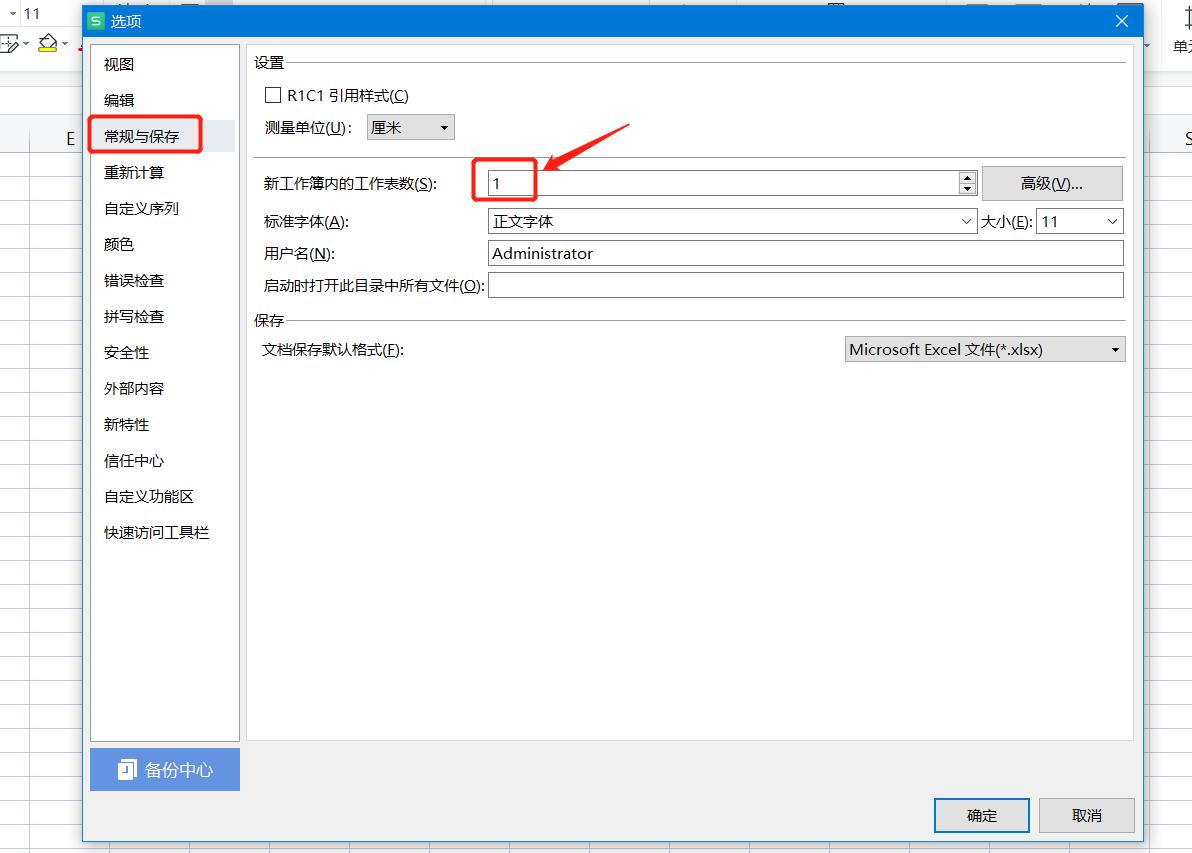Screen dimensions: 1192x853
Task: Switch to the 编辑 settings page
Action: [x=117, y=99]
